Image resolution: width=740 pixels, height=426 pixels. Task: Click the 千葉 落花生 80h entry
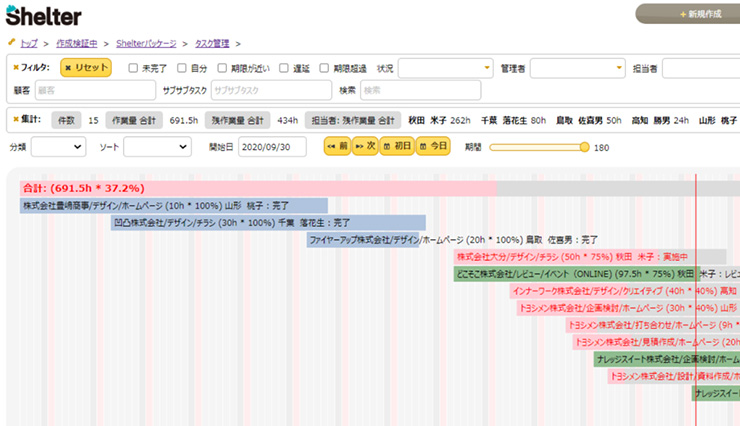point(513,120)
